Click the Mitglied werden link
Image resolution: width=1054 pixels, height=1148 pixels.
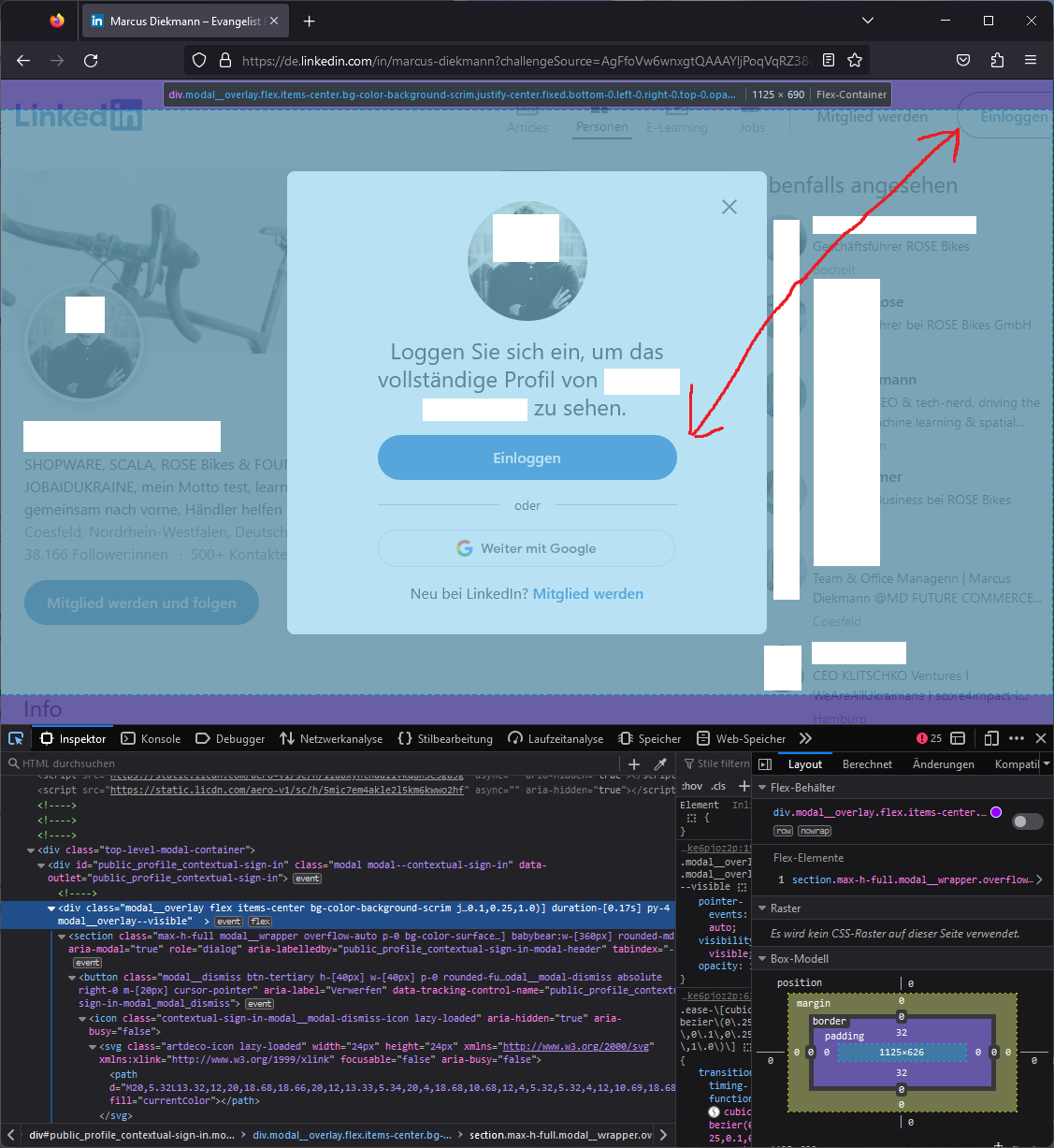click(x=587, y=593)
